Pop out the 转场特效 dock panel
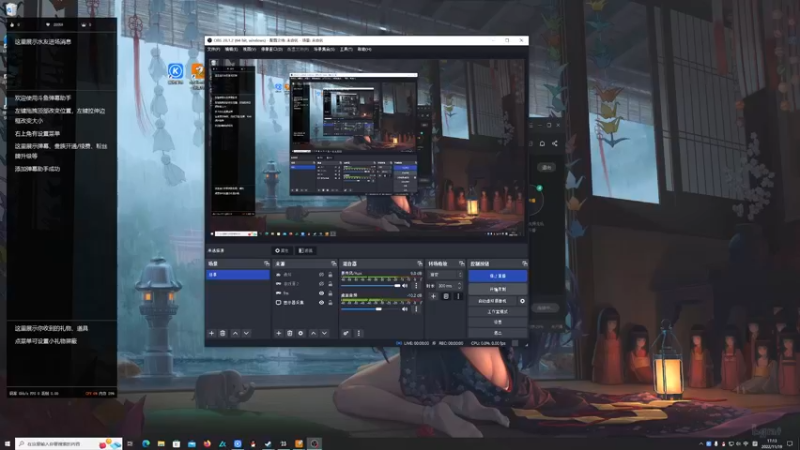Viewport: 800px width, 450px height. coord(462,264)
